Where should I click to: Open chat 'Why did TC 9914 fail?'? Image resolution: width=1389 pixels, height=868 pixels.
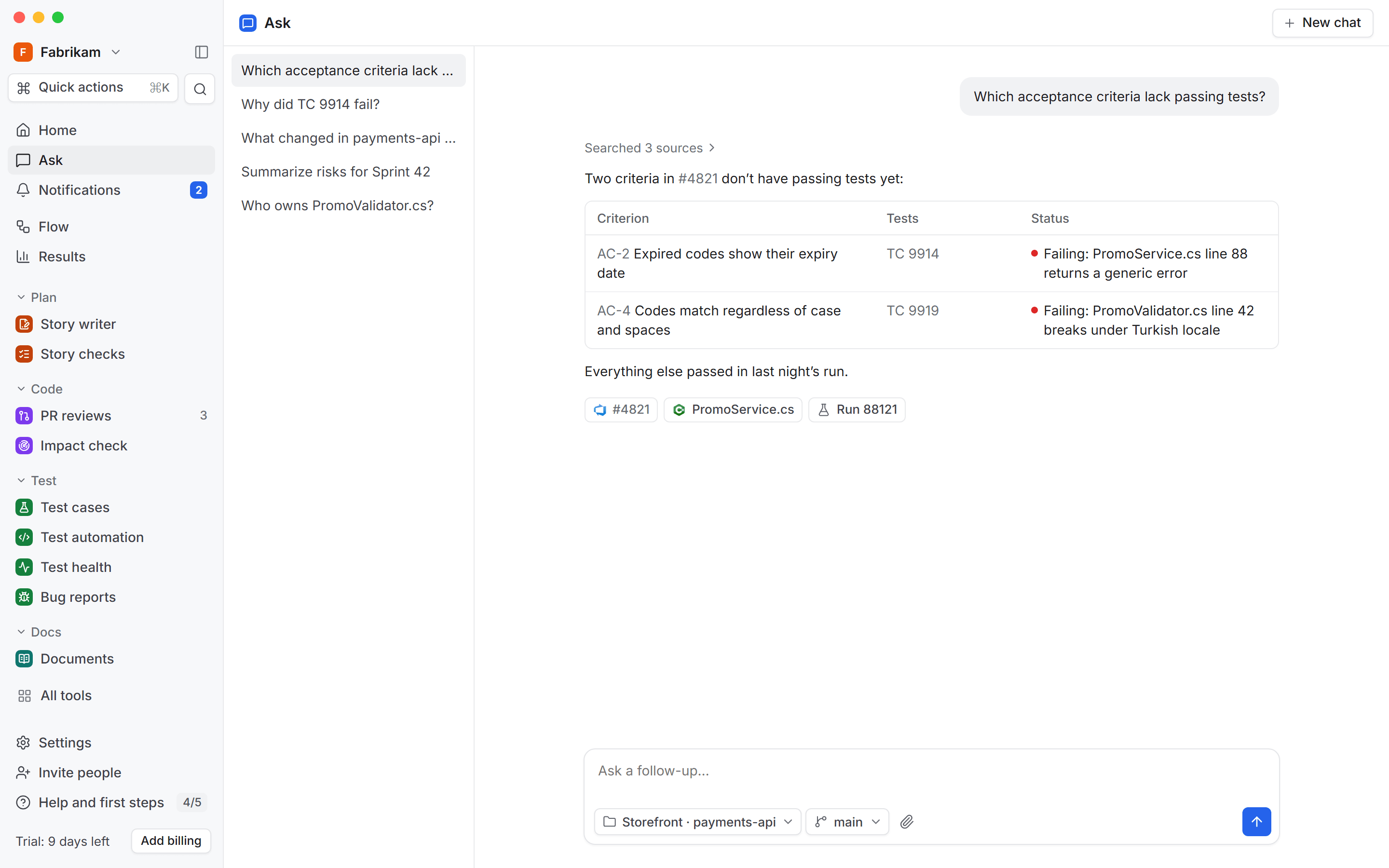point(348,105)
